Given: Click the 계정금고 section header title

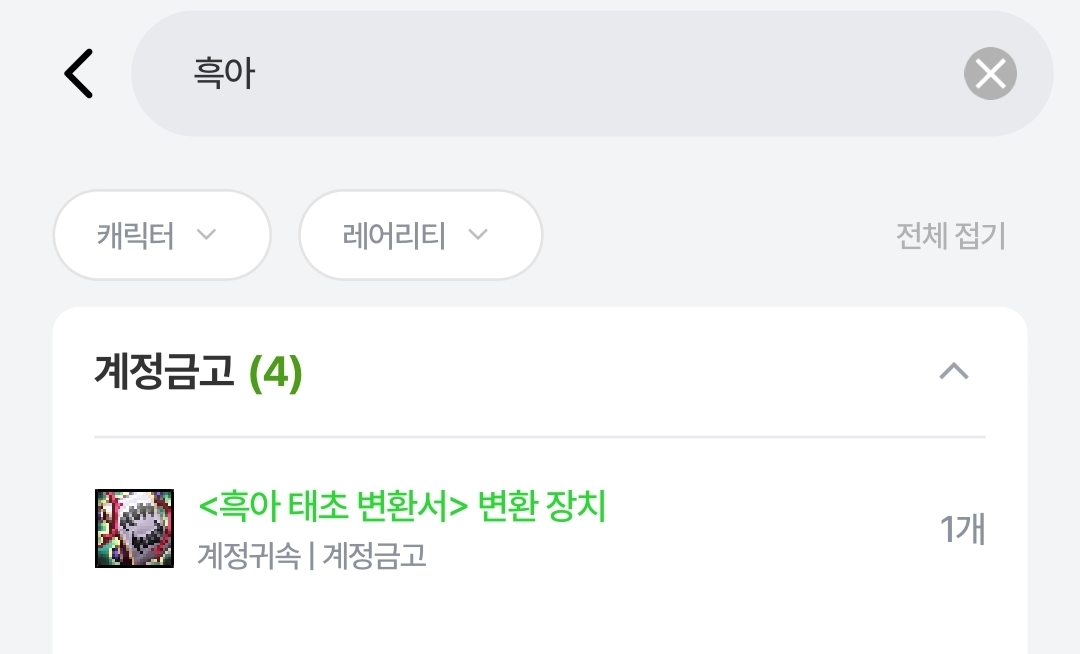Looking at the screenshot, I should [x=165, y=372].
